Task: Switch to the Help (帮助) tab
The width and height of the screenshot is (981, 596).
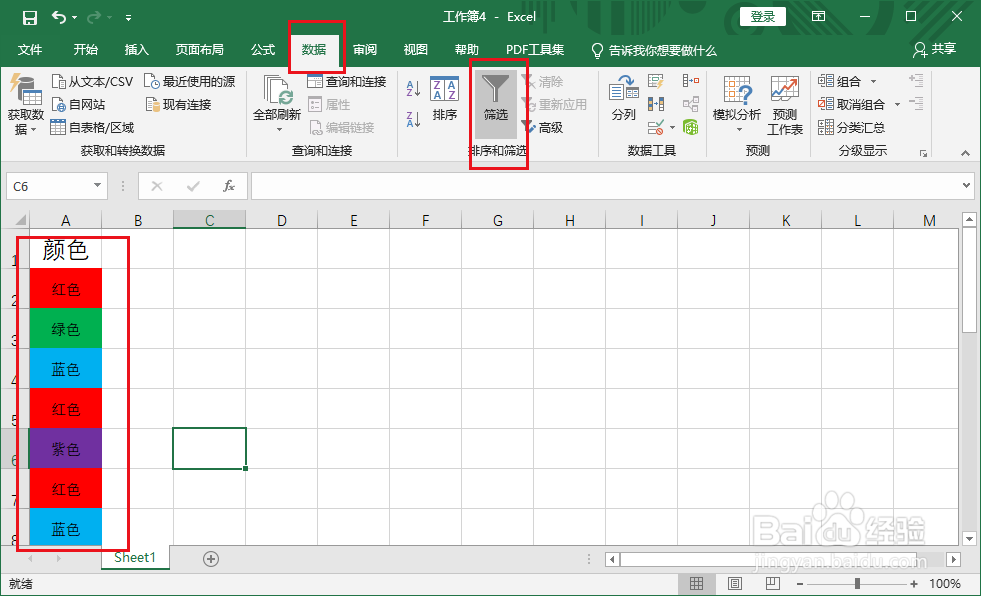Action: point(466,50)
